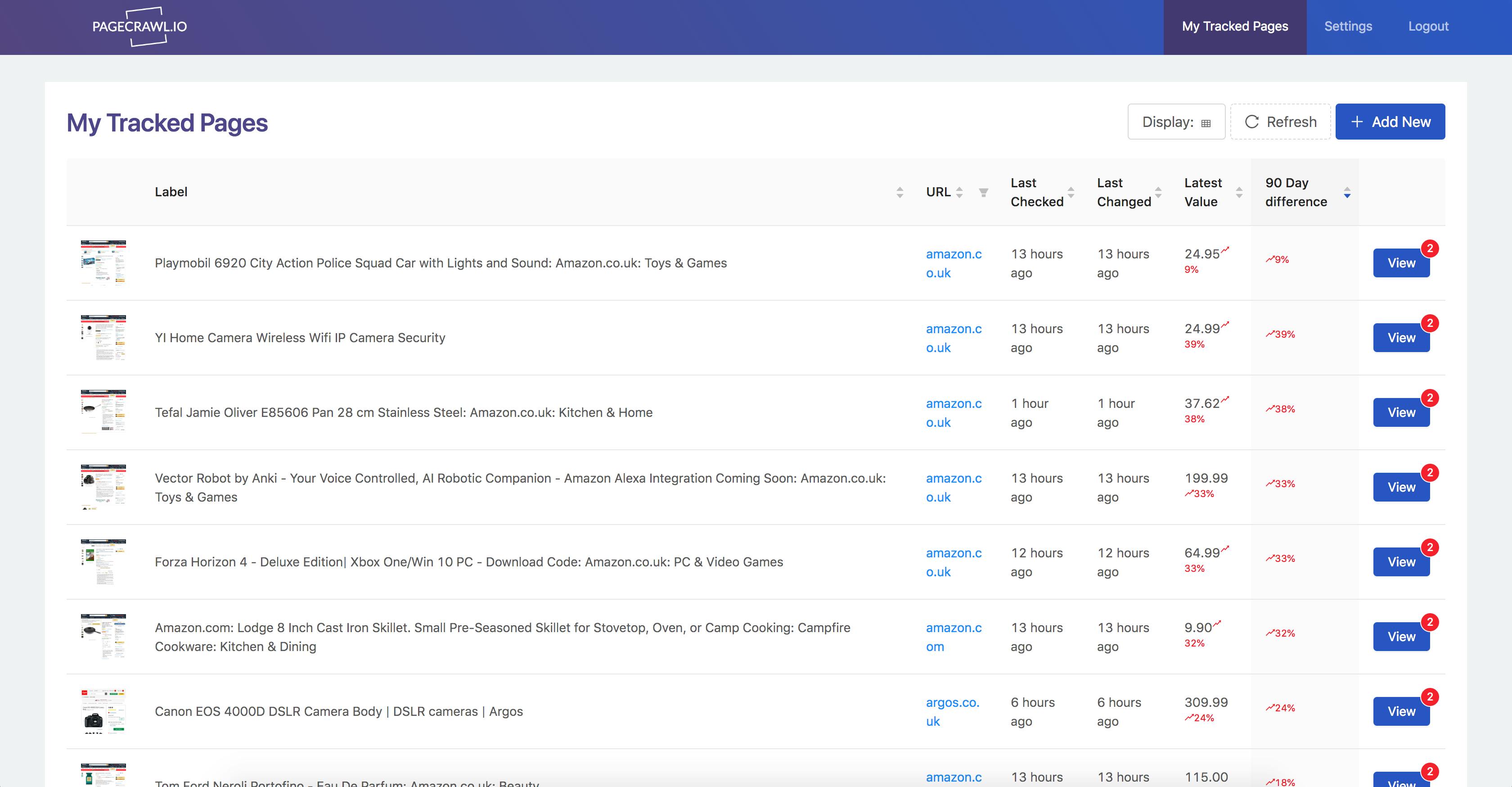View the YI Home Camera tracked page

(x=1401, y=338)
